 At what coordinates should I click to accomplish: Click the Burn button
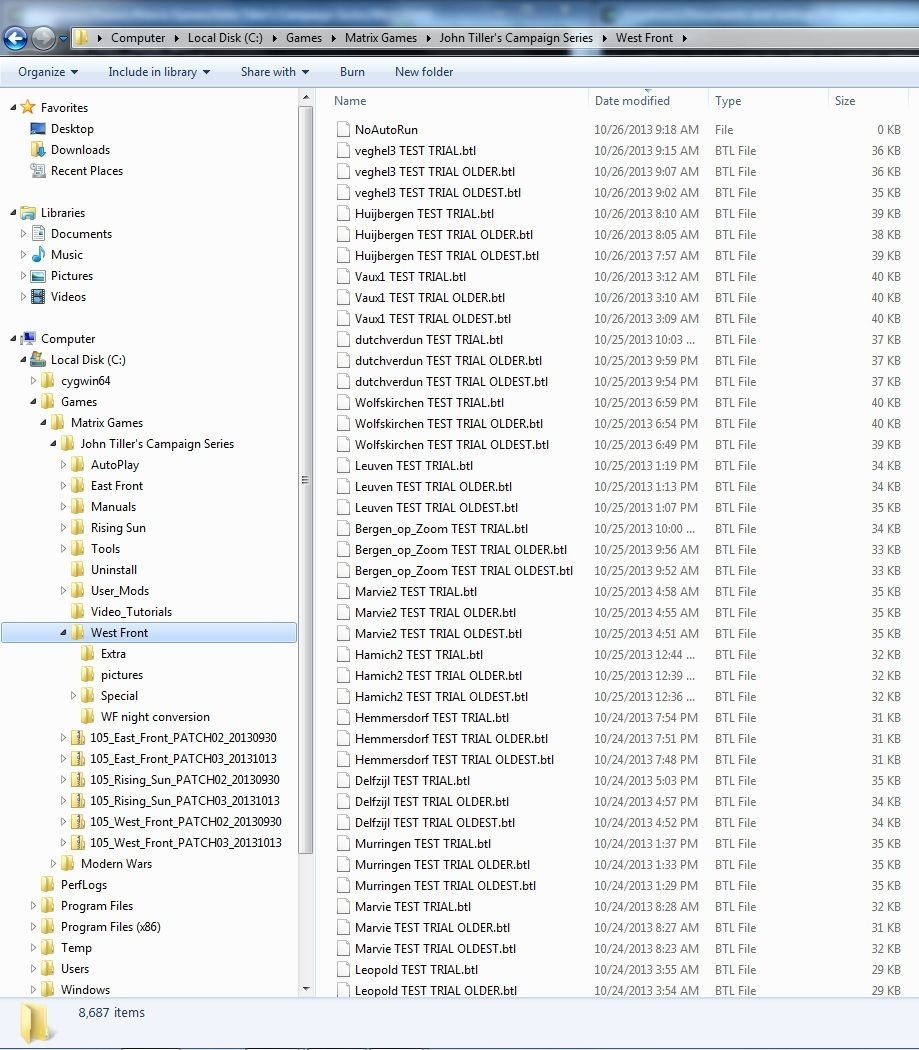coord(352,72)
